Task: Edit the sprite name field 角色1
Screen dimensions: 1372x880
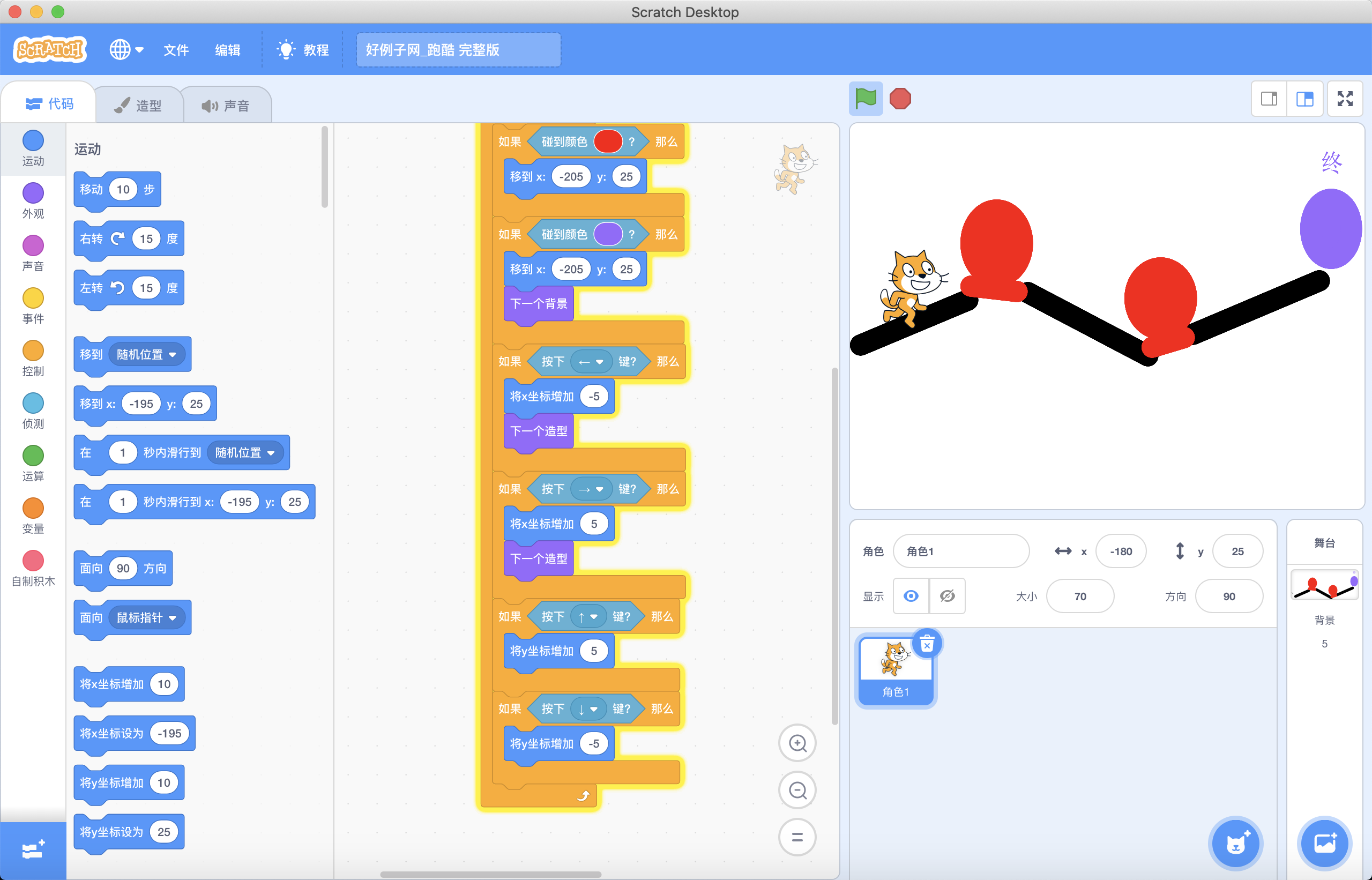Action: (961, 551)
